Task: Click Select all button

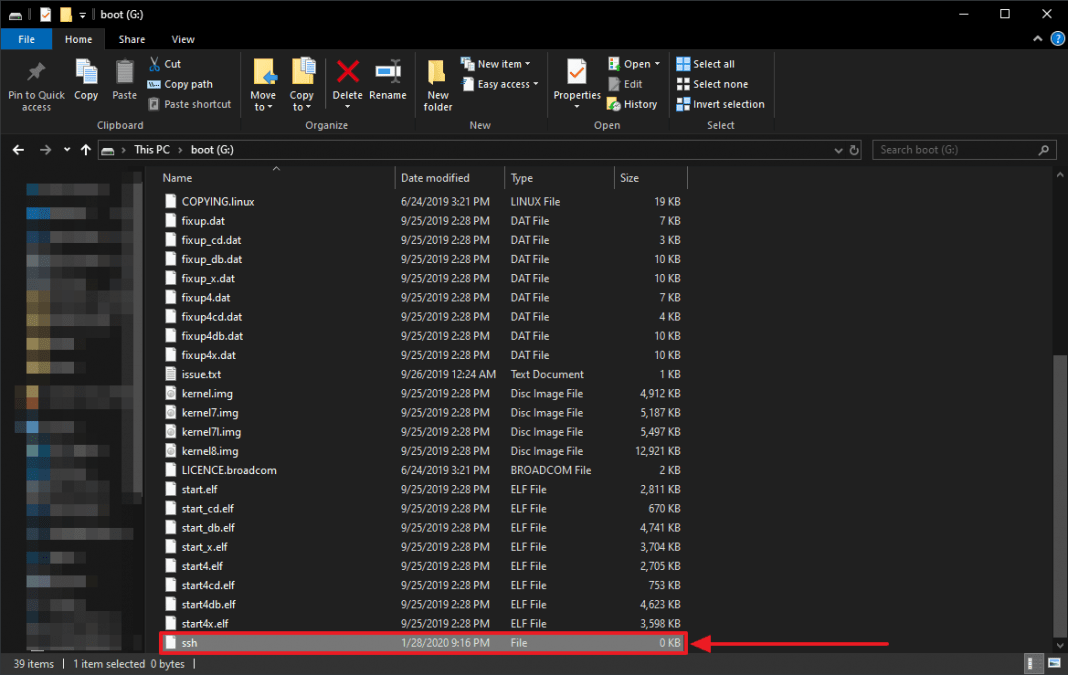Action: 706,64
